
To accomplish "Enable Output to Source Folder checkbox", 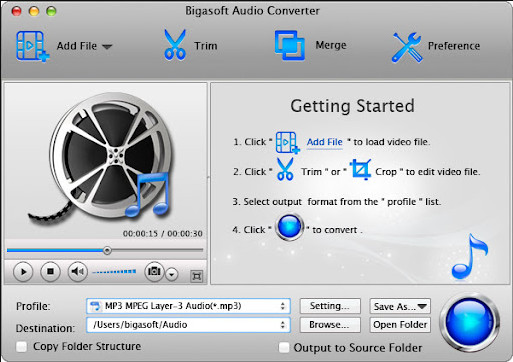I will coord(284,348).
